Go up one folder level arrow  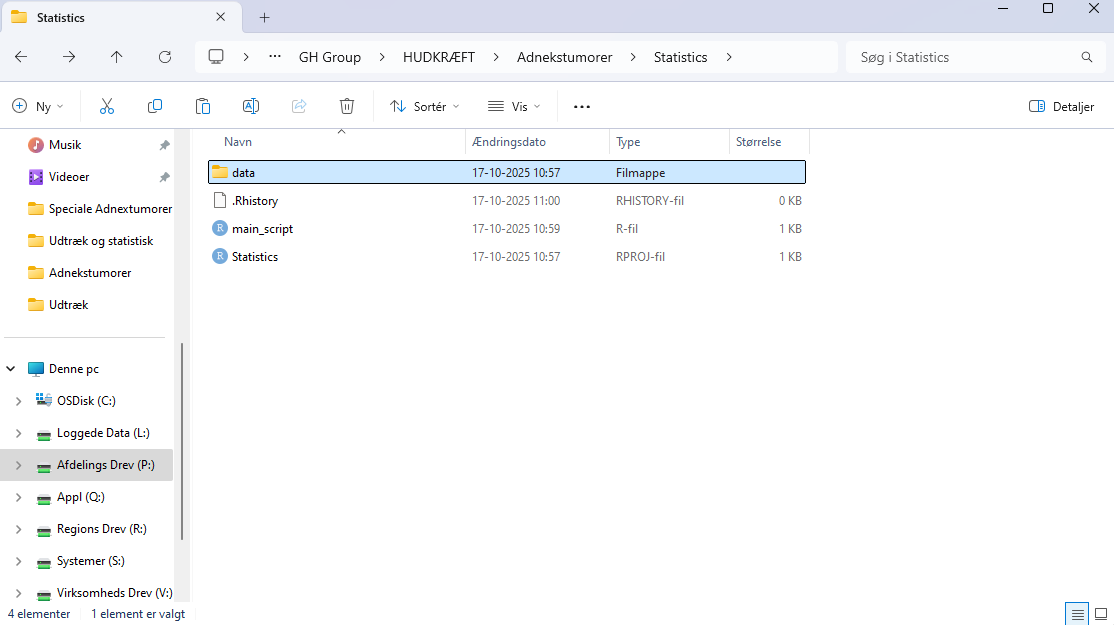point(117,57)
